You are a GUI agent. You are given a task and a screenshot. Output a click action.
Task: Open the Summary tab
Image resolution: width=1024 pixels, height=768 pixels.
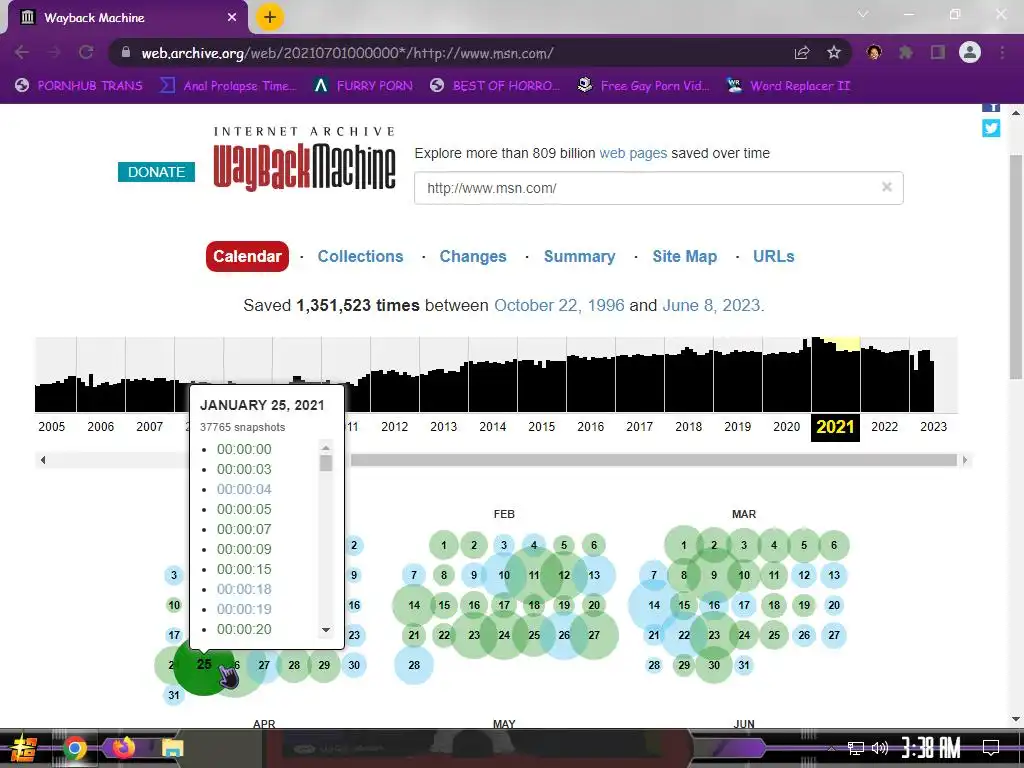[579, 256]
